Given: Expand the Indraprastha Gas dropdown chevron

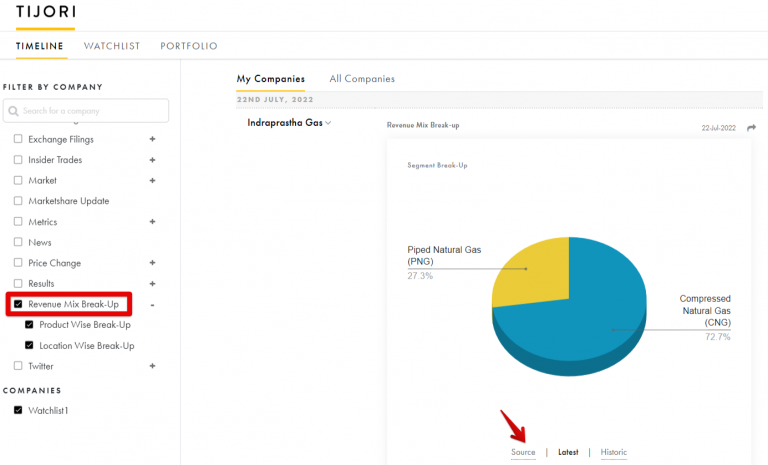Looking at the screenshot, I should (x=328, y=123).
